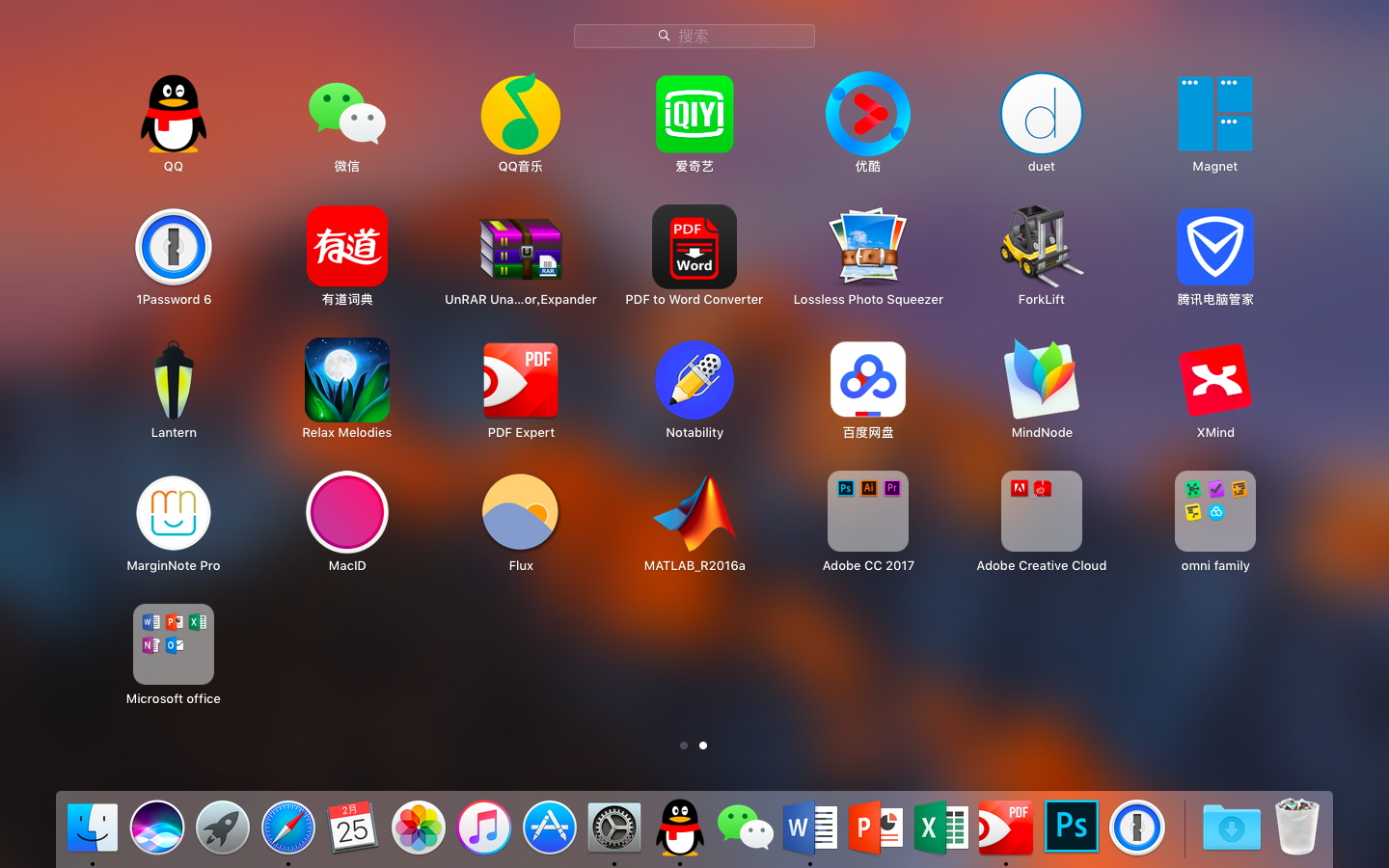
Task: Launch 1Password 6 from Launchpad grid
Action: point(174,248)
